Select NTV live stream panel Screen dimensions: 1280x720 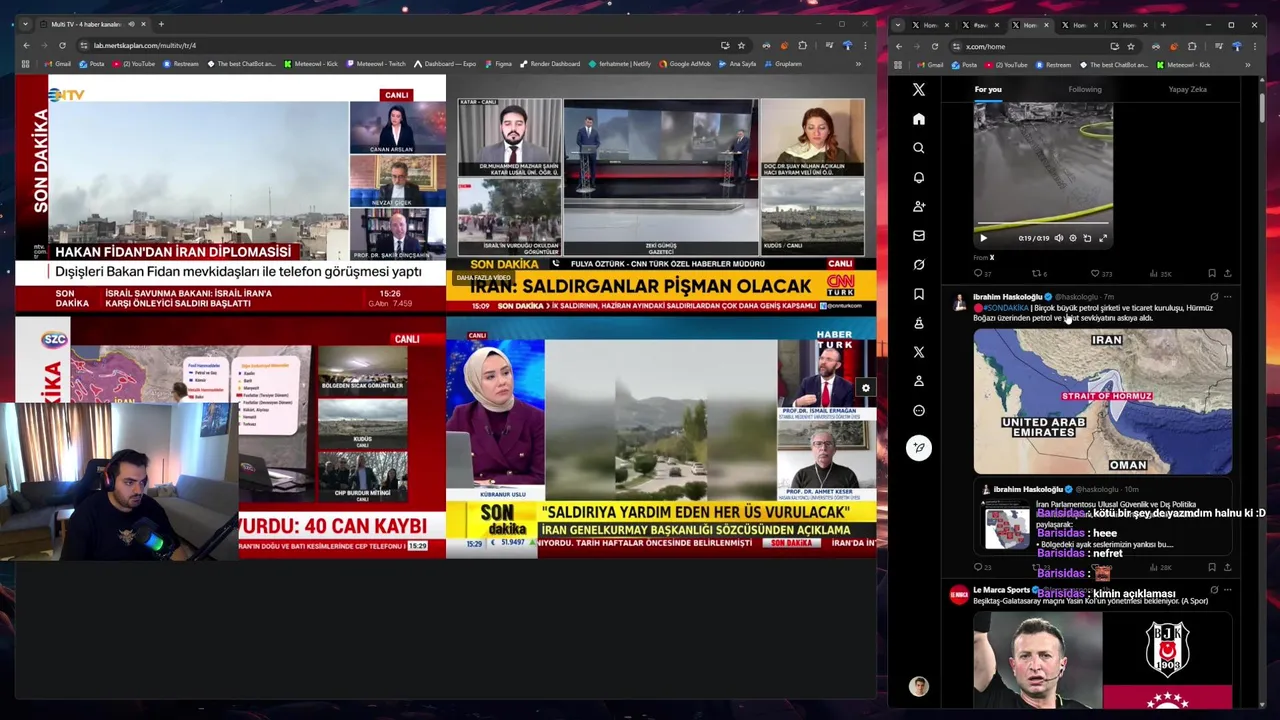point(230,194)
